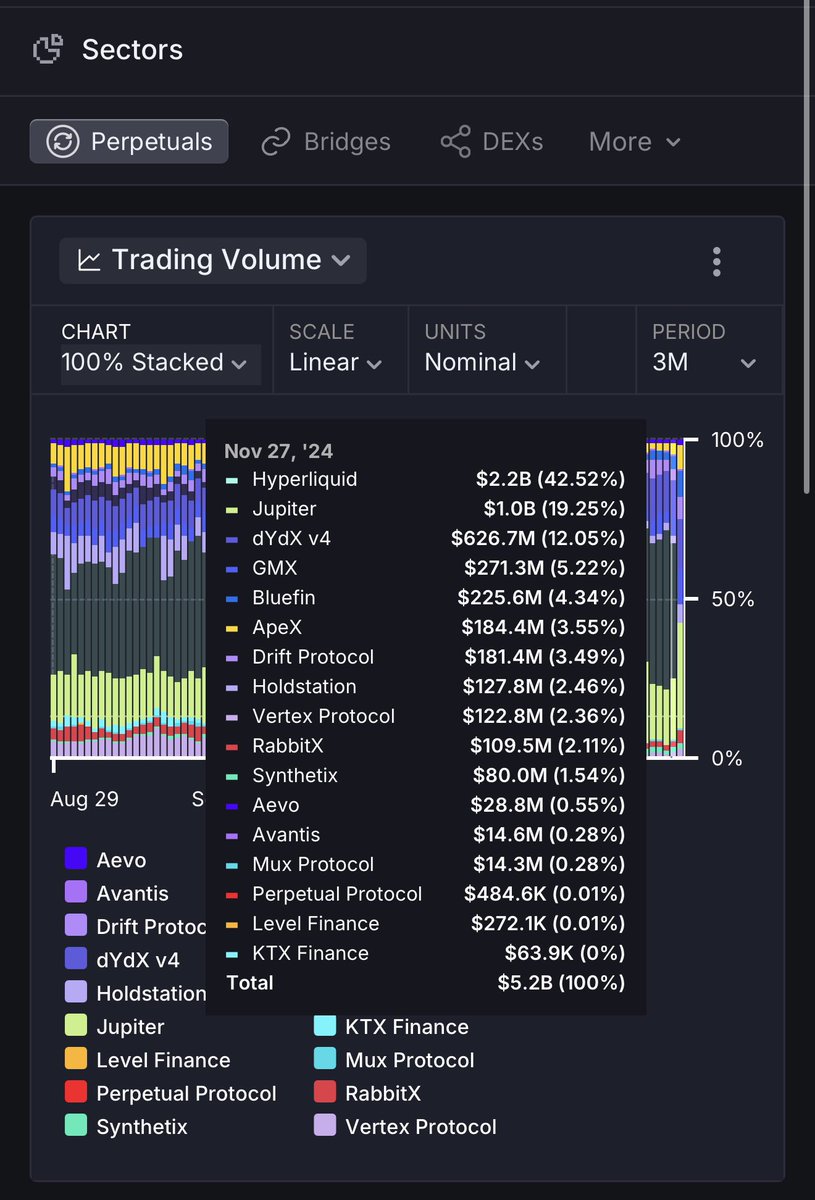Screen dimensions: 815x1200
Task: Click the Sectors heading text
Action: [132, 49]
